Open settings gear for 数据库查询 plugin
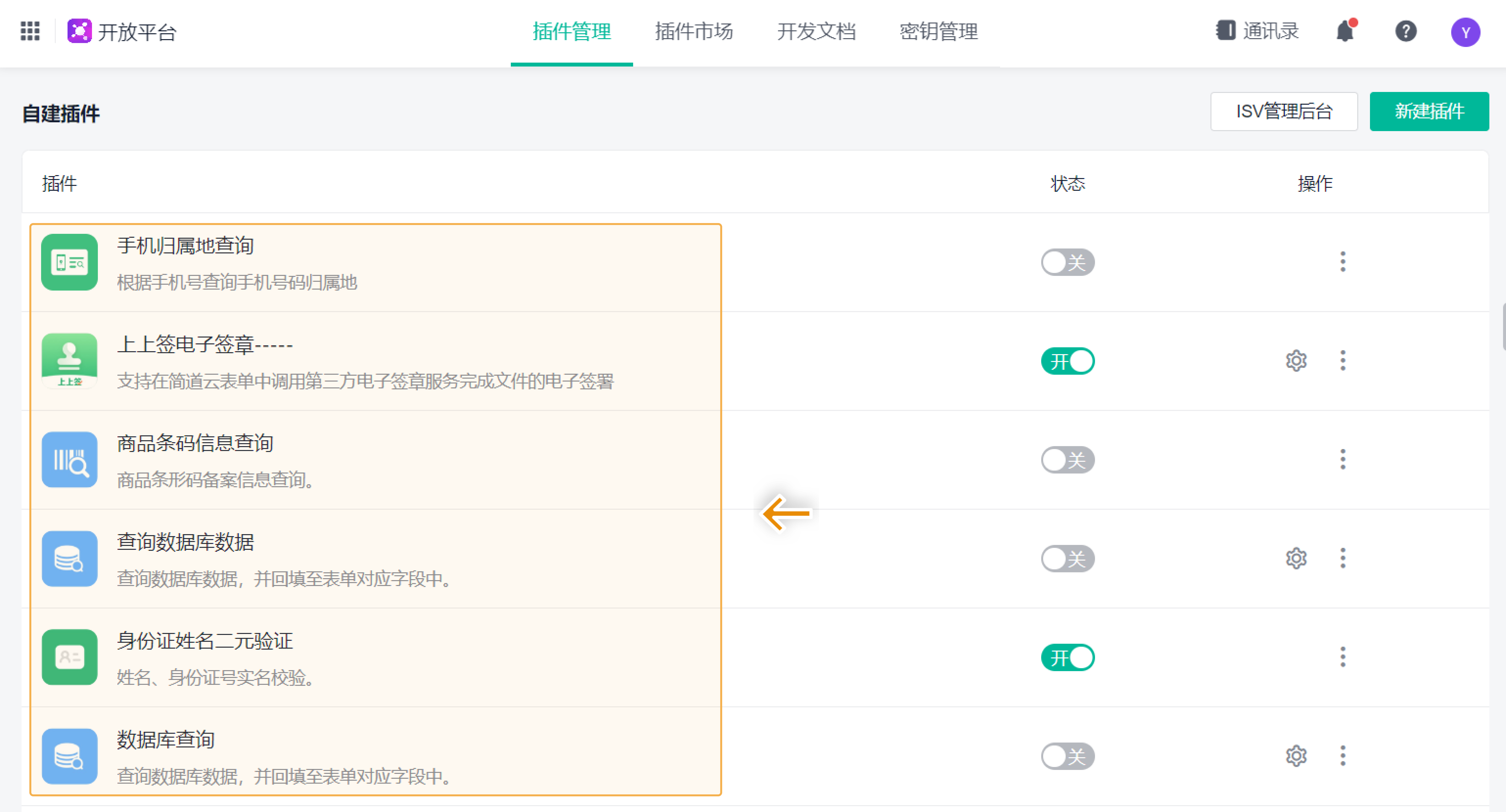 pyautogui.click(x=1296, y=756)
